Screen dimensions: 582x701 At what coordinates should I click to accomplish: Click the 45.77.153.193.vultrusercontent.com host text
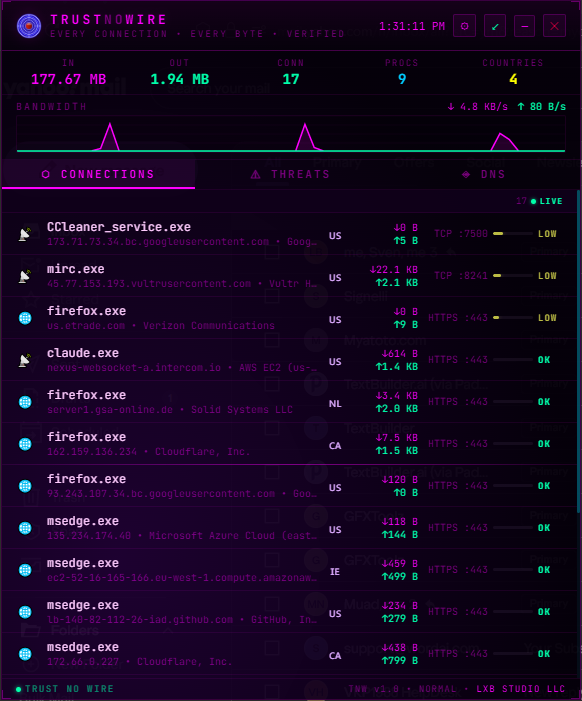(x=149, y=284)
